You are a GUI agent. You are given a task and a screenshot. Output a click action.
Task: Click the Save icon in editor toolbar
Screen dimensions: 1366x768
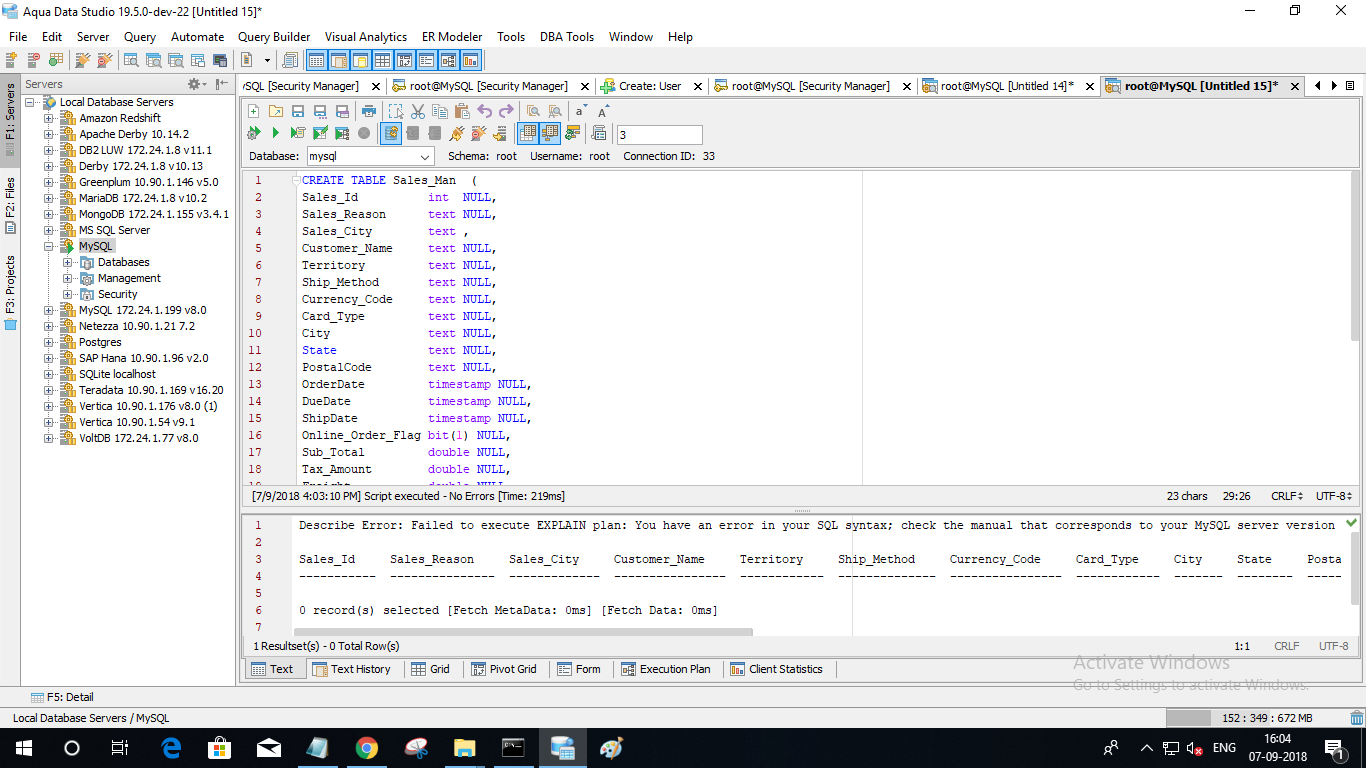[x=298, y=111]
